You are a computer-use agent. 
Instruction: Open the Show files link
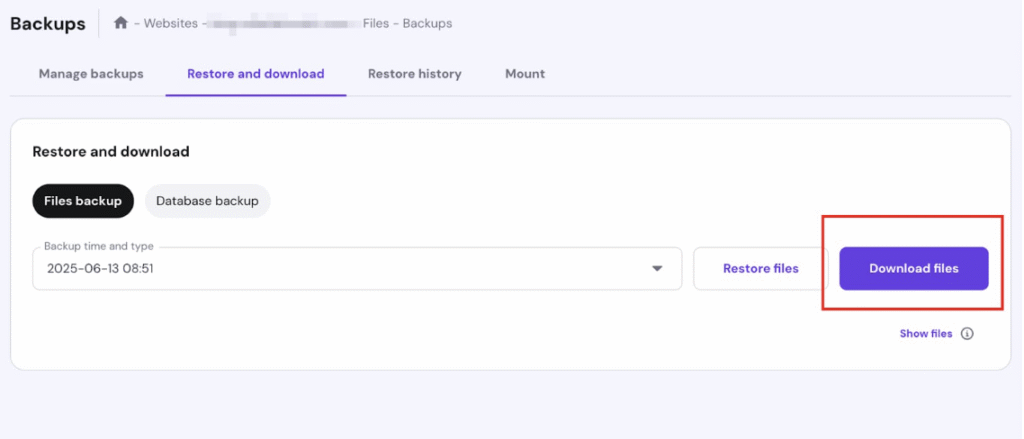coord(925,334)
